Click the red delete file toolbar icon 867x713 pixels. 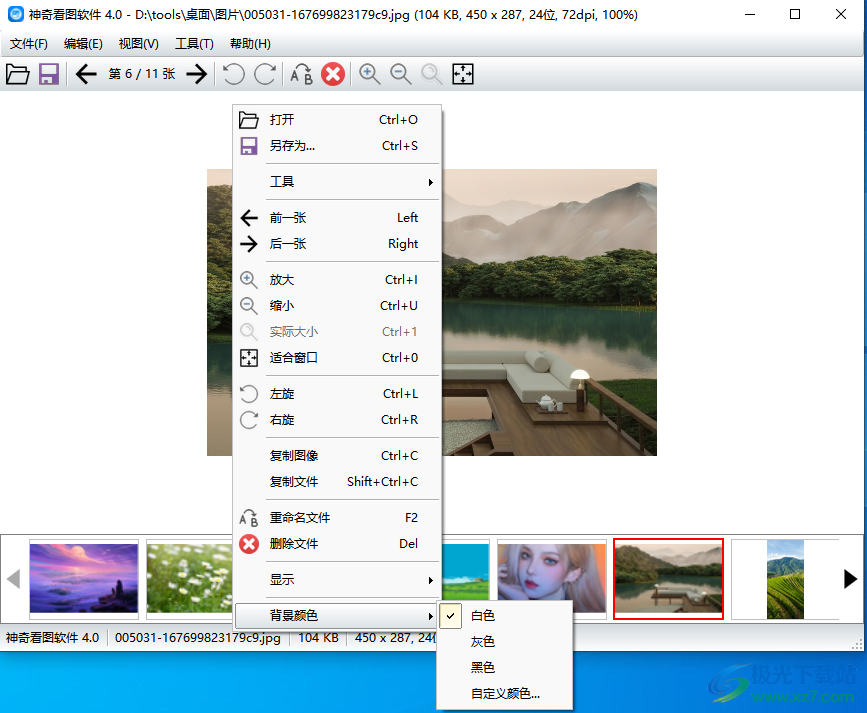332,74
